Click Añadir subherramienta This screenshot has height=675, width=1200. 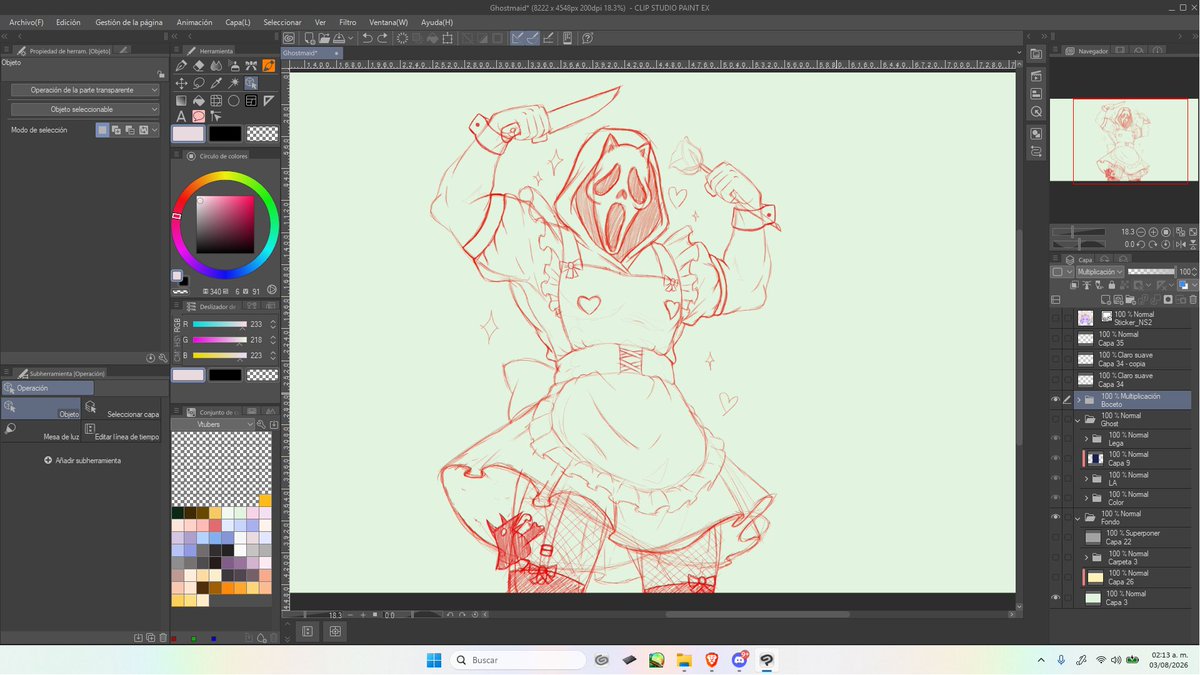coord(82,460)
